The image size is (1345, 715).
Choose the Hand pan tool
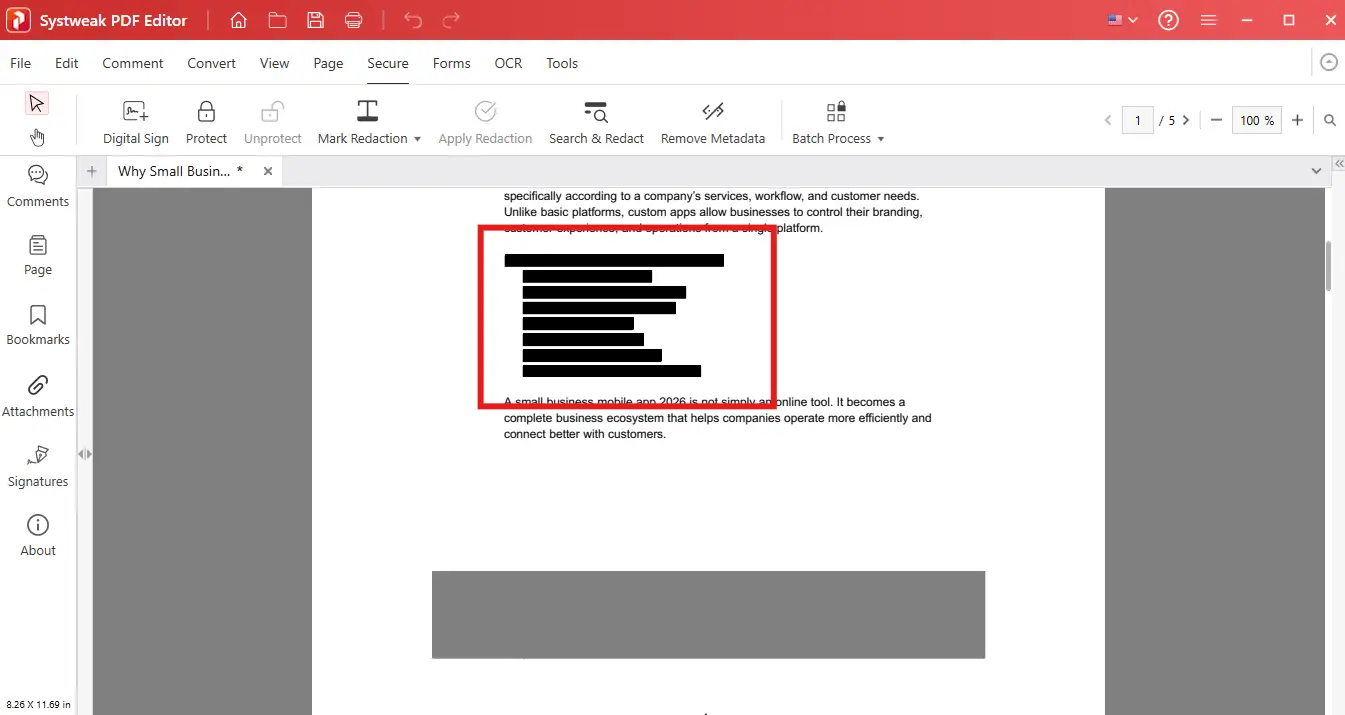click(37, 137)
